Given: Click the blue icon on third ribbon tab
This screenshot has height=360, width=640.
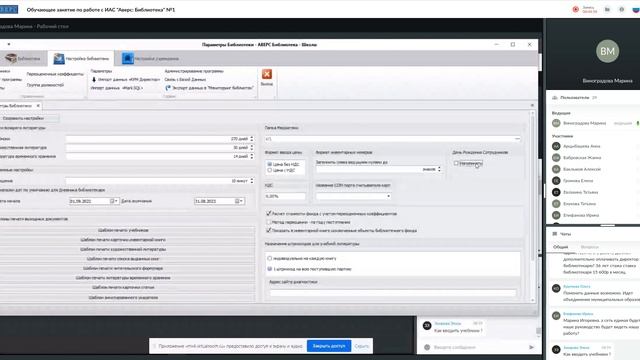Looking at the screenshot, I should (127, 58).
